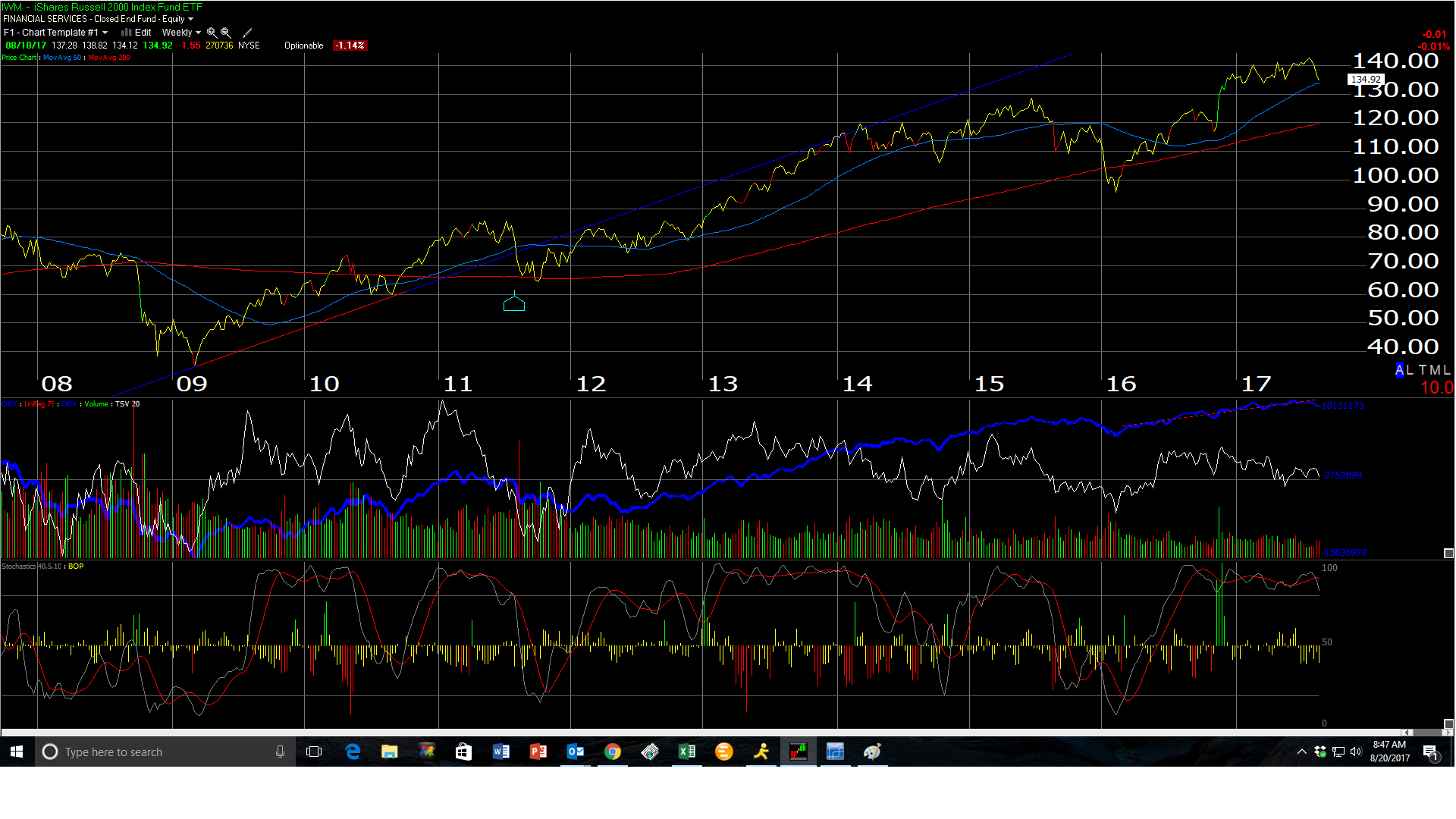
Task: Click the red 10.0 grid scale value
Action: [1436, 388]
